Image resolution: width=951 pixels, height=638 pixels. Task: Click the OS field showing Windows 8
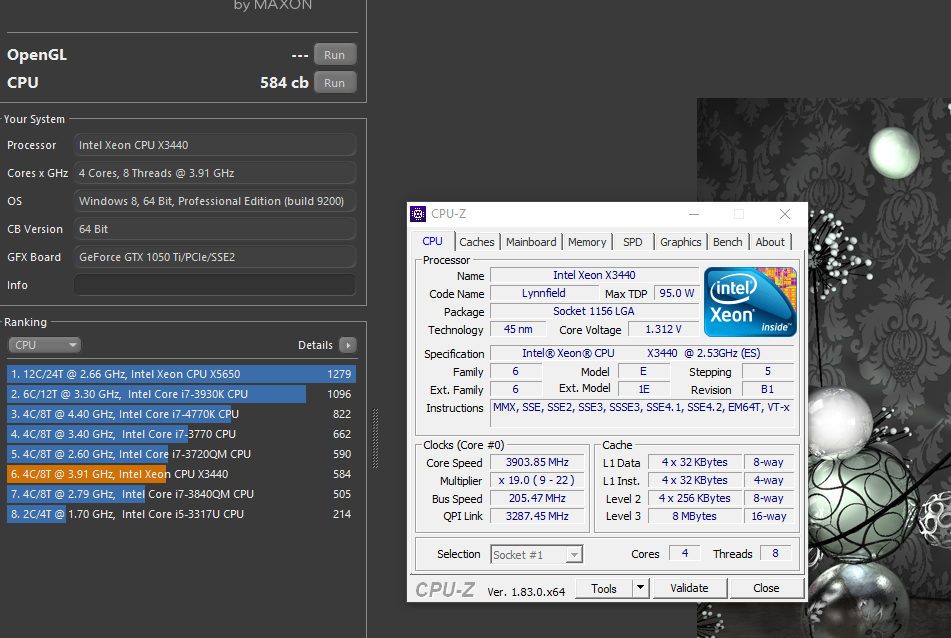215,201
